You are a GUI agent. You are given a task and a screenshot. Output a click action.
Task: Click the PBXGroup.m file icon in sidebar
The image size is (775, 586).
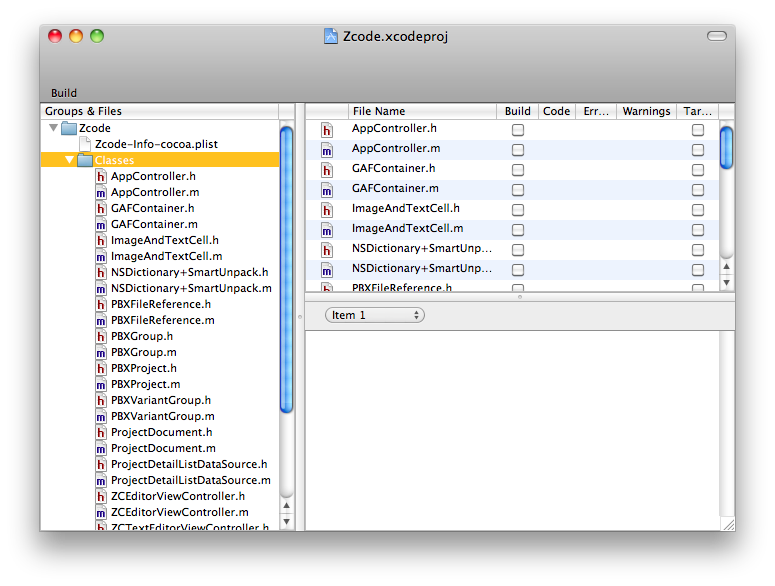101,352
